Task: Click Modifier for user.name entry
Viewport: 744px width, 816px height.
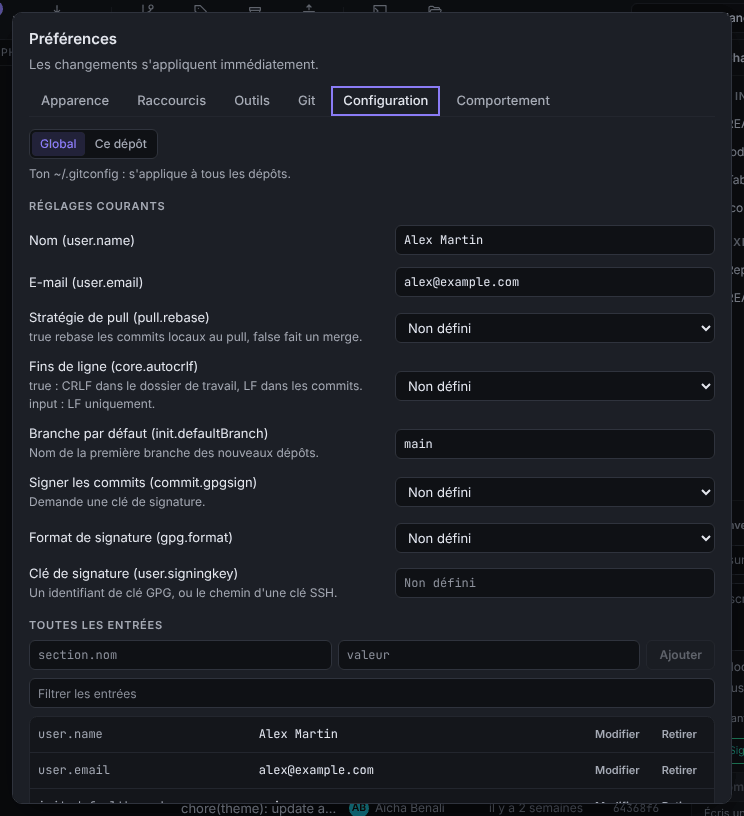Action: point(617,734)
